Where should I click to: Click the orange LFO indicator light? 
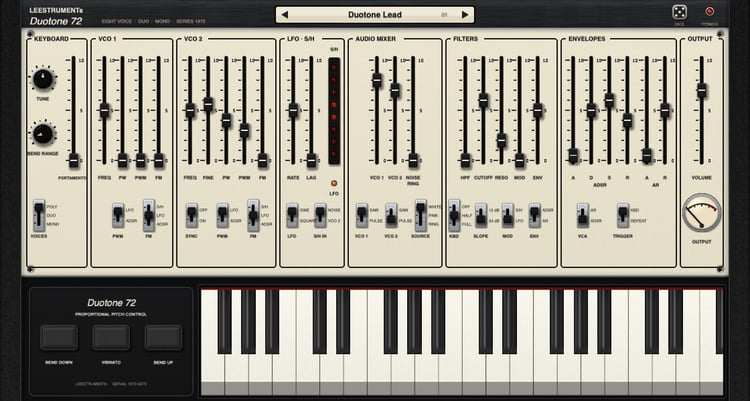[x=334, y=183]
